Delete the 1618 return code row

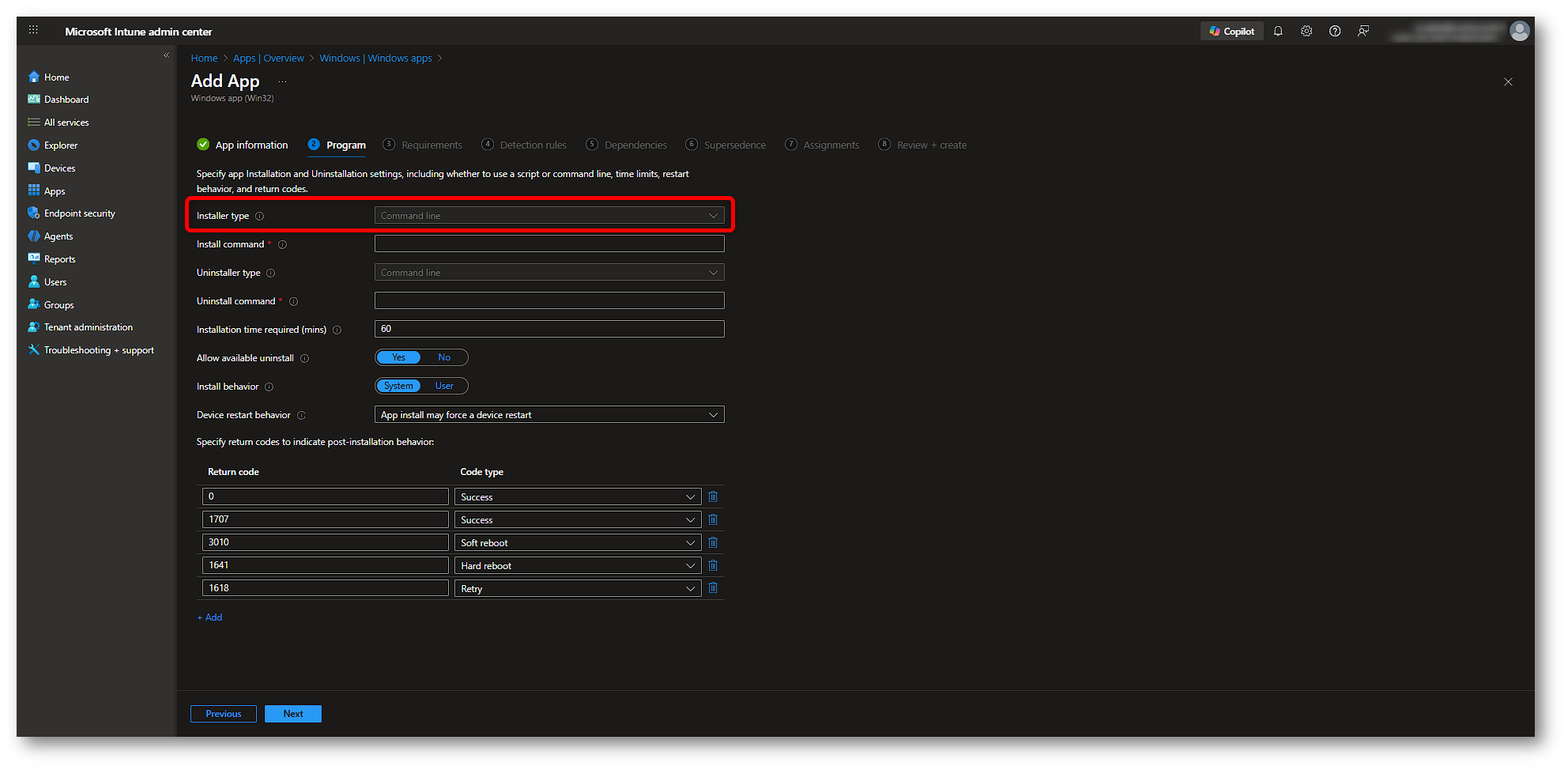713,588
